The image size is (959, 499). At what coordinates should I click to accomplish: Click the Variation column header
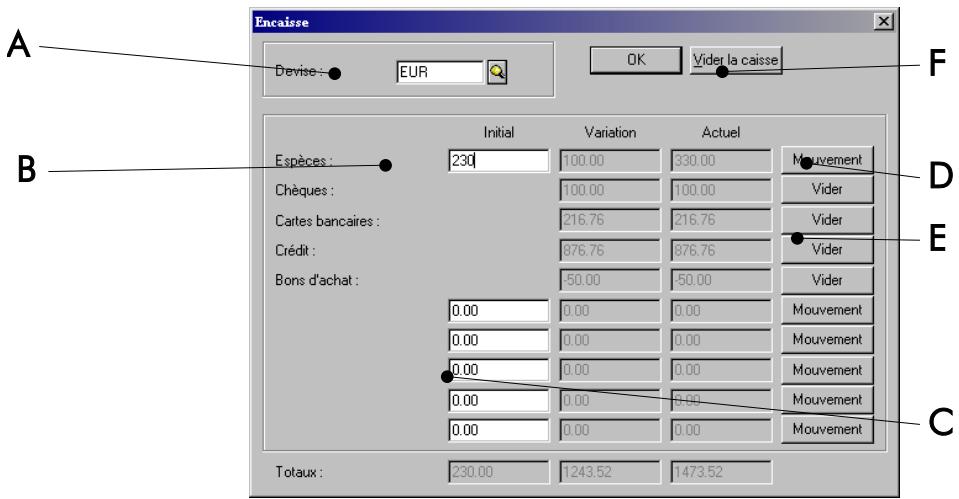coord(610,132)
